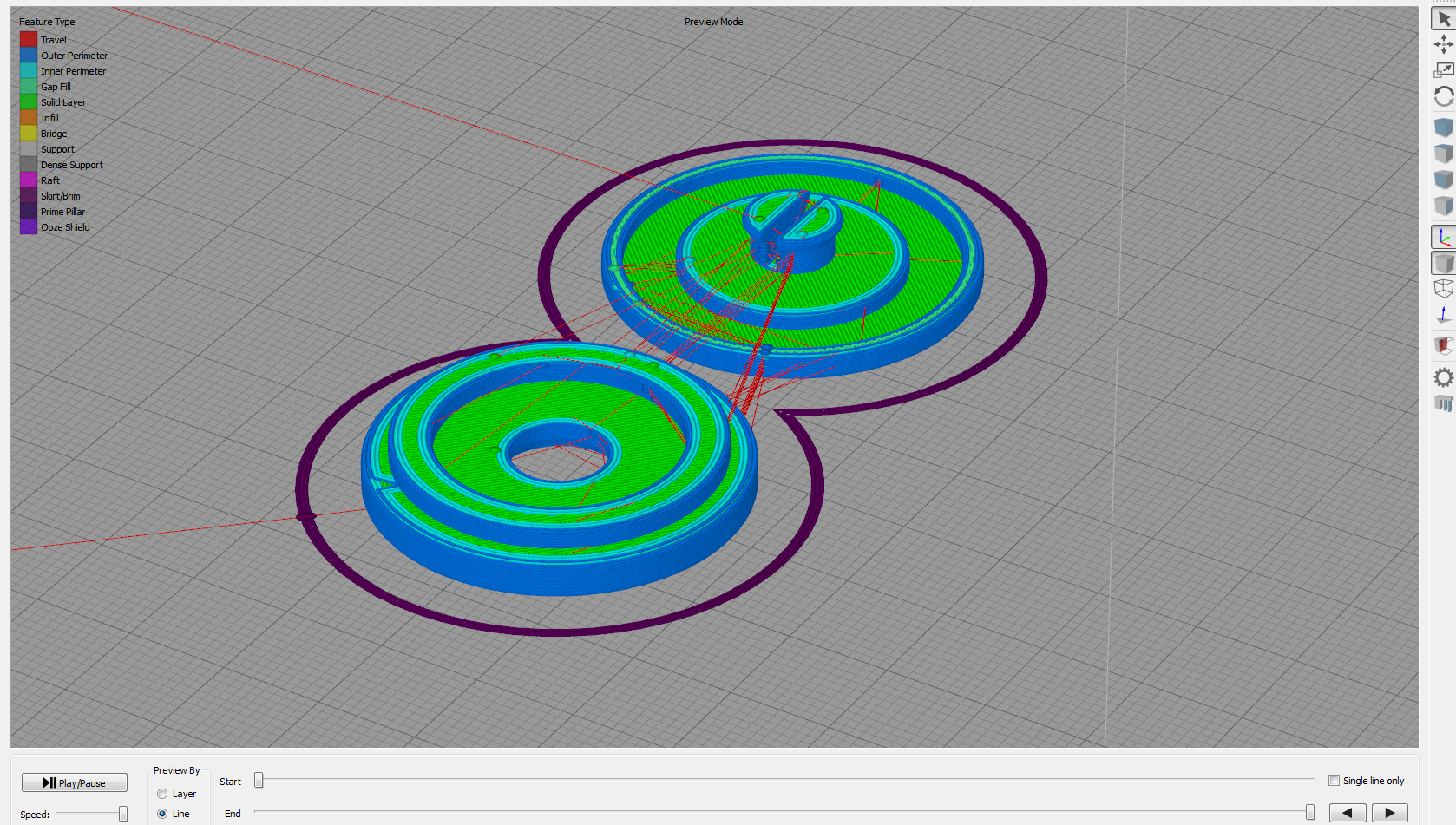The width and height of the screenshot is (1456, 825).
Task: Click the Raft magenta swatch
Action: 29,180
